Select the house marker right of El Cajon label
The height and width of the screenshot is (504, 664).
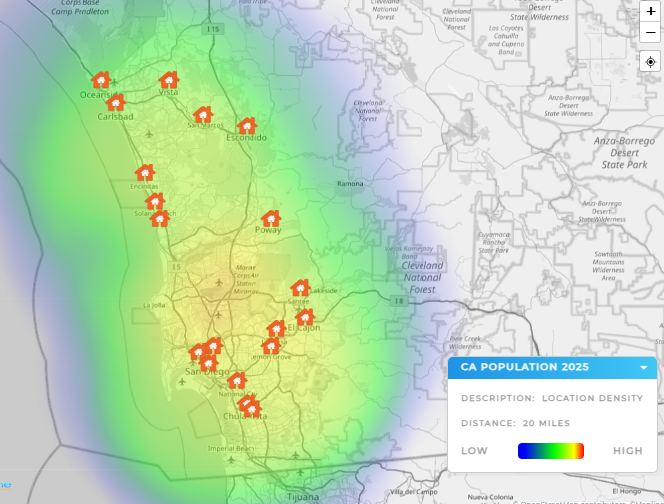(305, 317)
